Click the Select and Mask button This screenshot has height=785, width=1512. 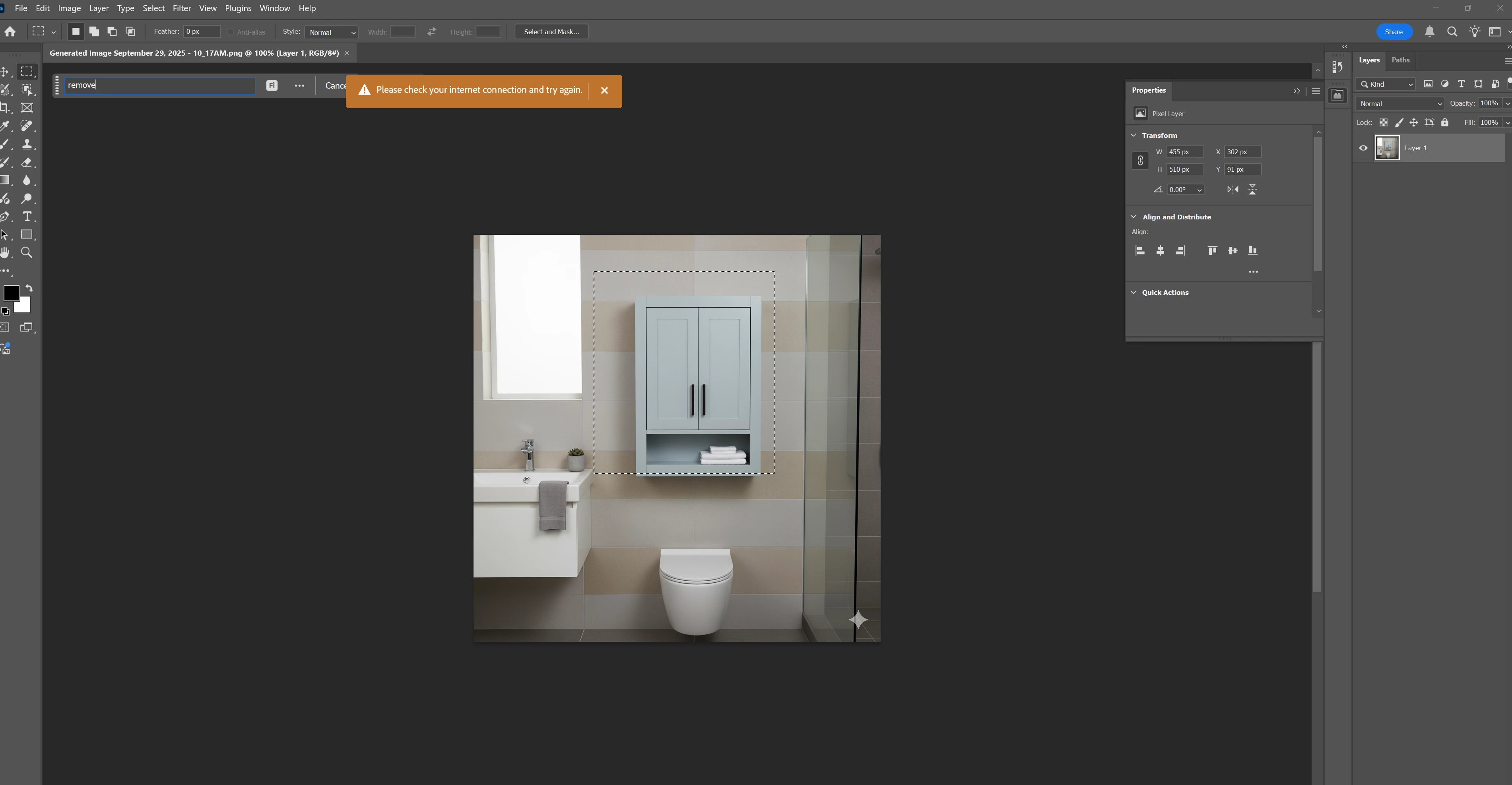point(551,32)
